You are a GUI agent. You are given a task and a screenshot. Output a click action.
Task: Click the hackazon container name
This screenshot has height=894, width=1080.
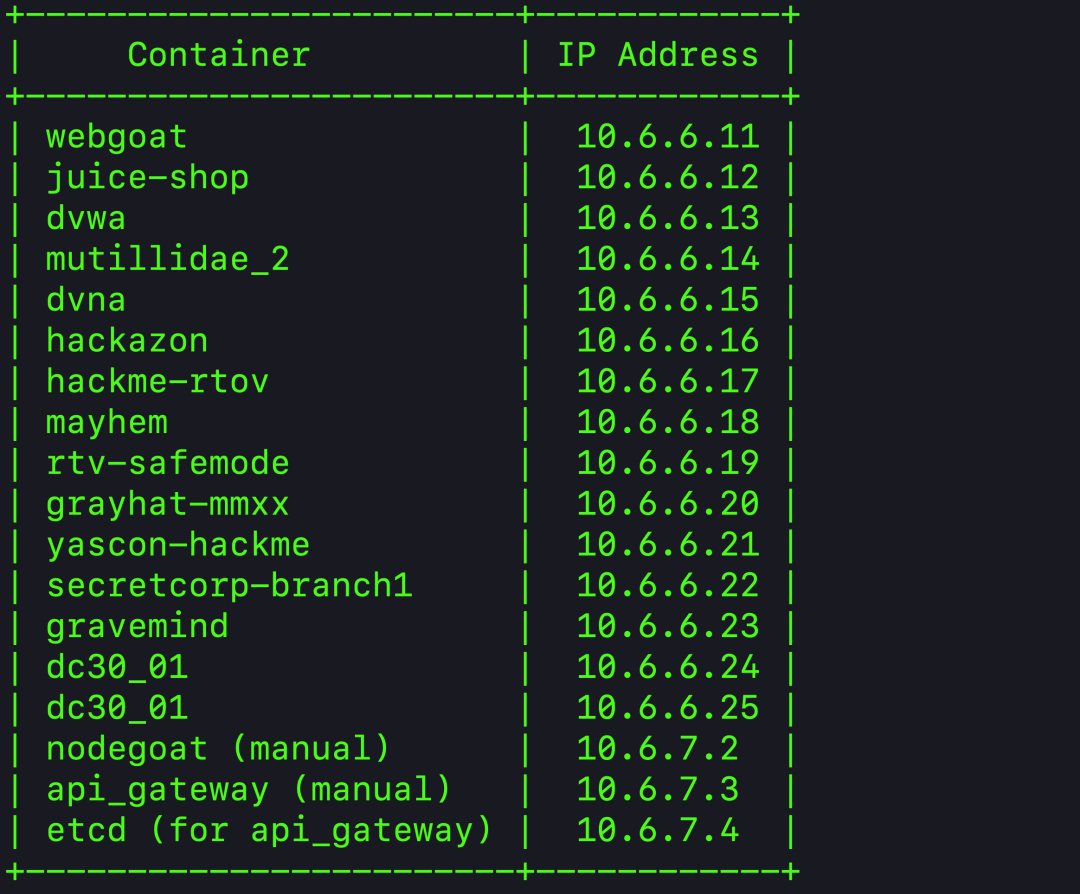point(127,340)
